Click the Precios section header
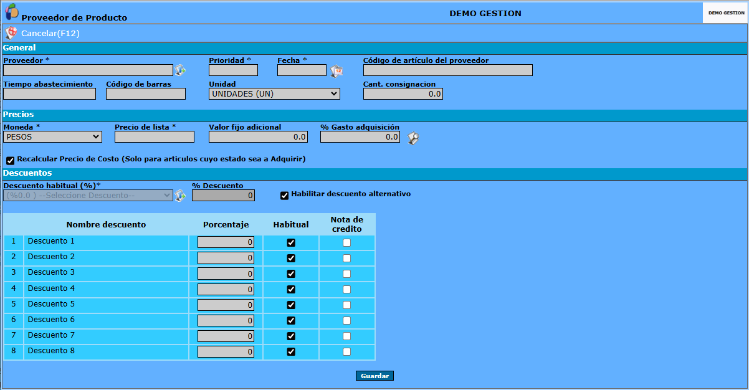 click(x=374, y=115)
